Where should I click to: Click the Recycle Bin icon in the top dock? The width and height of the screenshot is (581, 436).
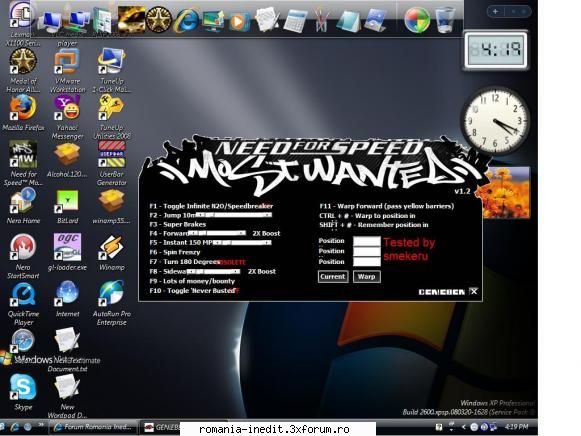pyautogui.click(x=445, y=20)
